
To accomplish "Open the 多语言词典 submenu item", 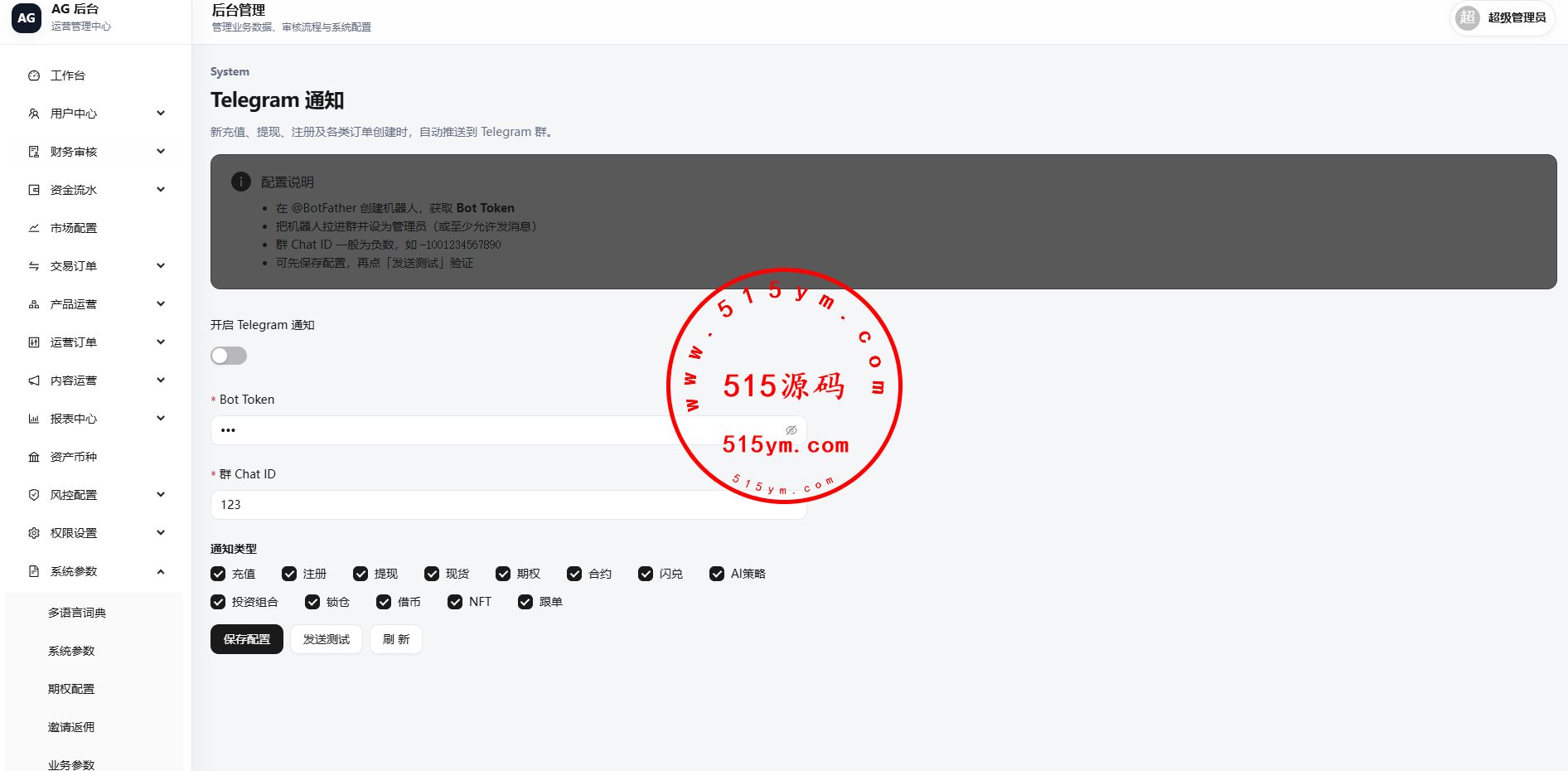I will click(x=95, y=613).
